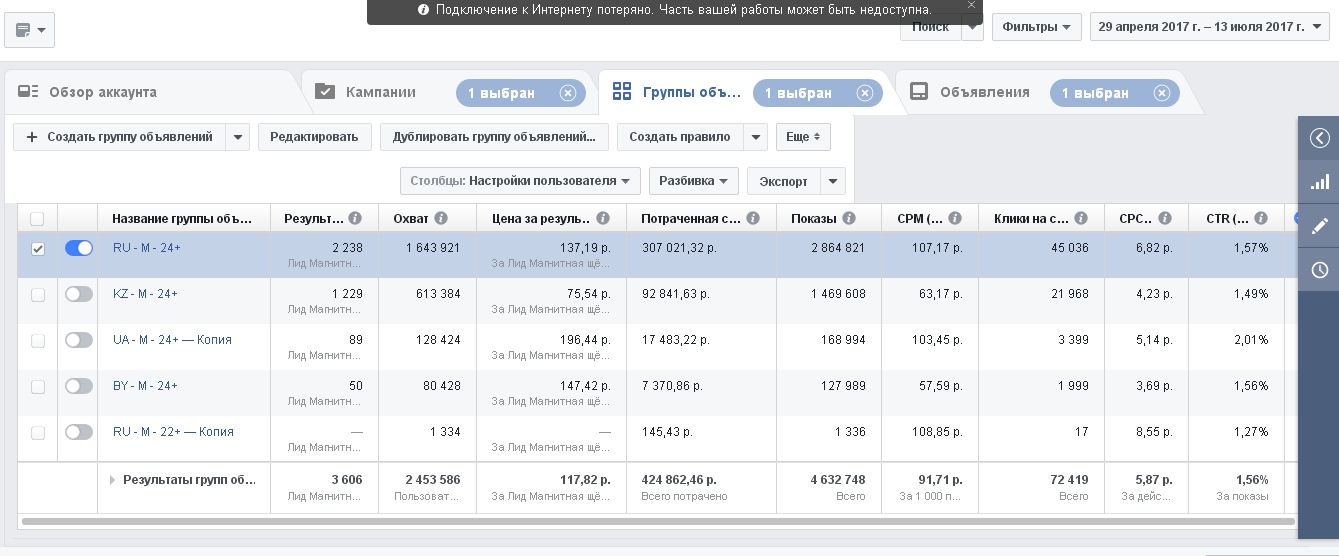1339x556 pixels.
Task: Click info icon next to Показы column
Action: (x=849, y=218)
